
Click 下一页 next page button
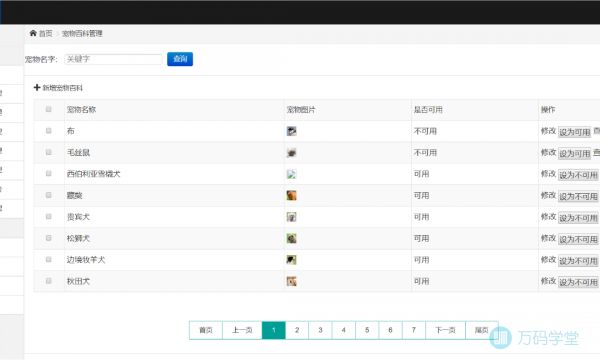coord(445,330)
